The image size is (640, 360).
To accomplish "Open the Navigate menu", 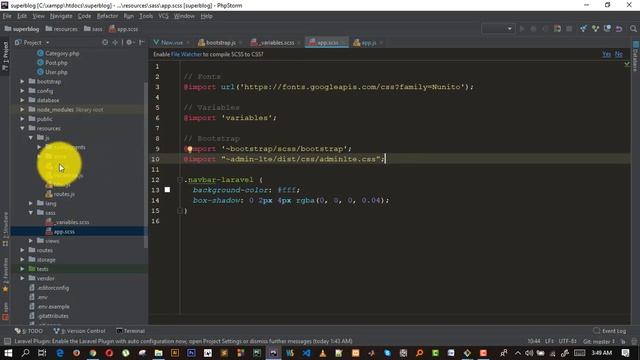I will point(61,16).
